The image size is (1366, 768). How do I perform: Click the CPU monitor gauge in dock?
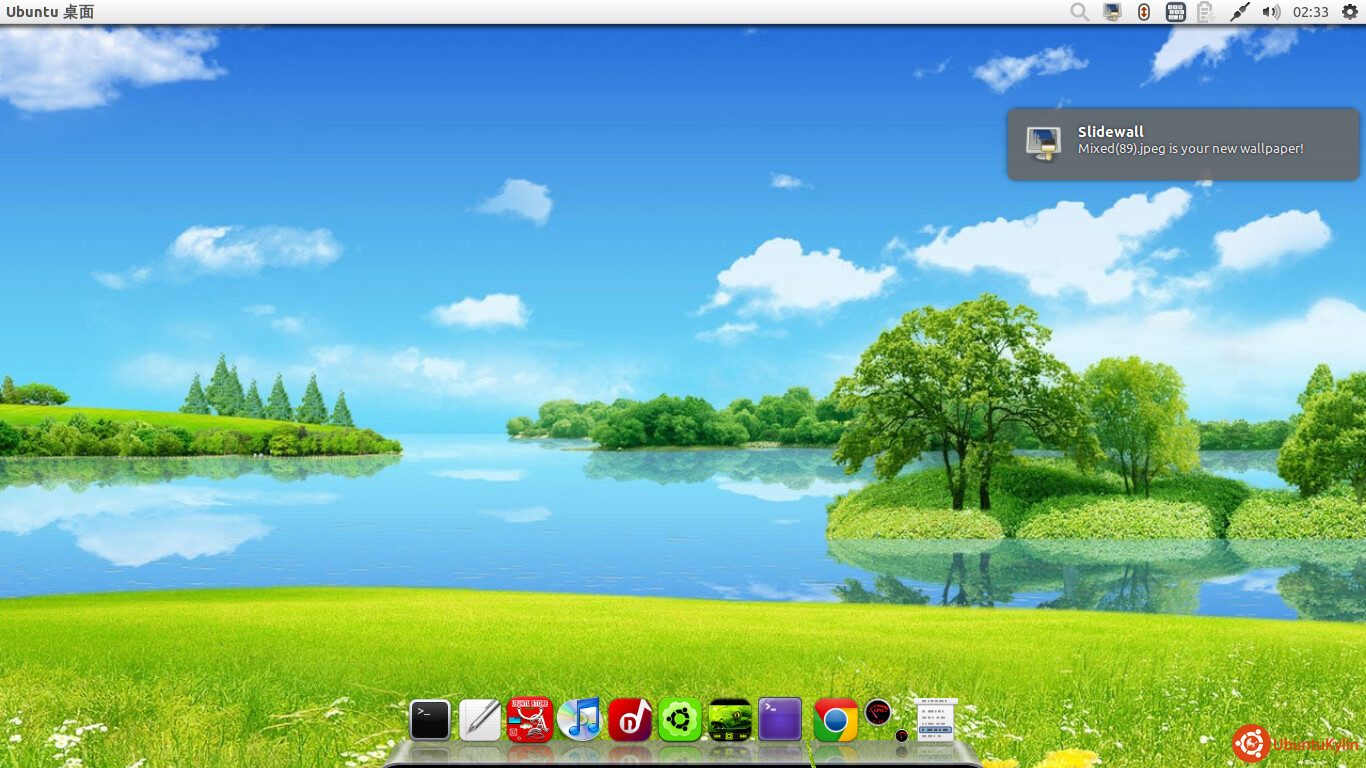point(878,713)
